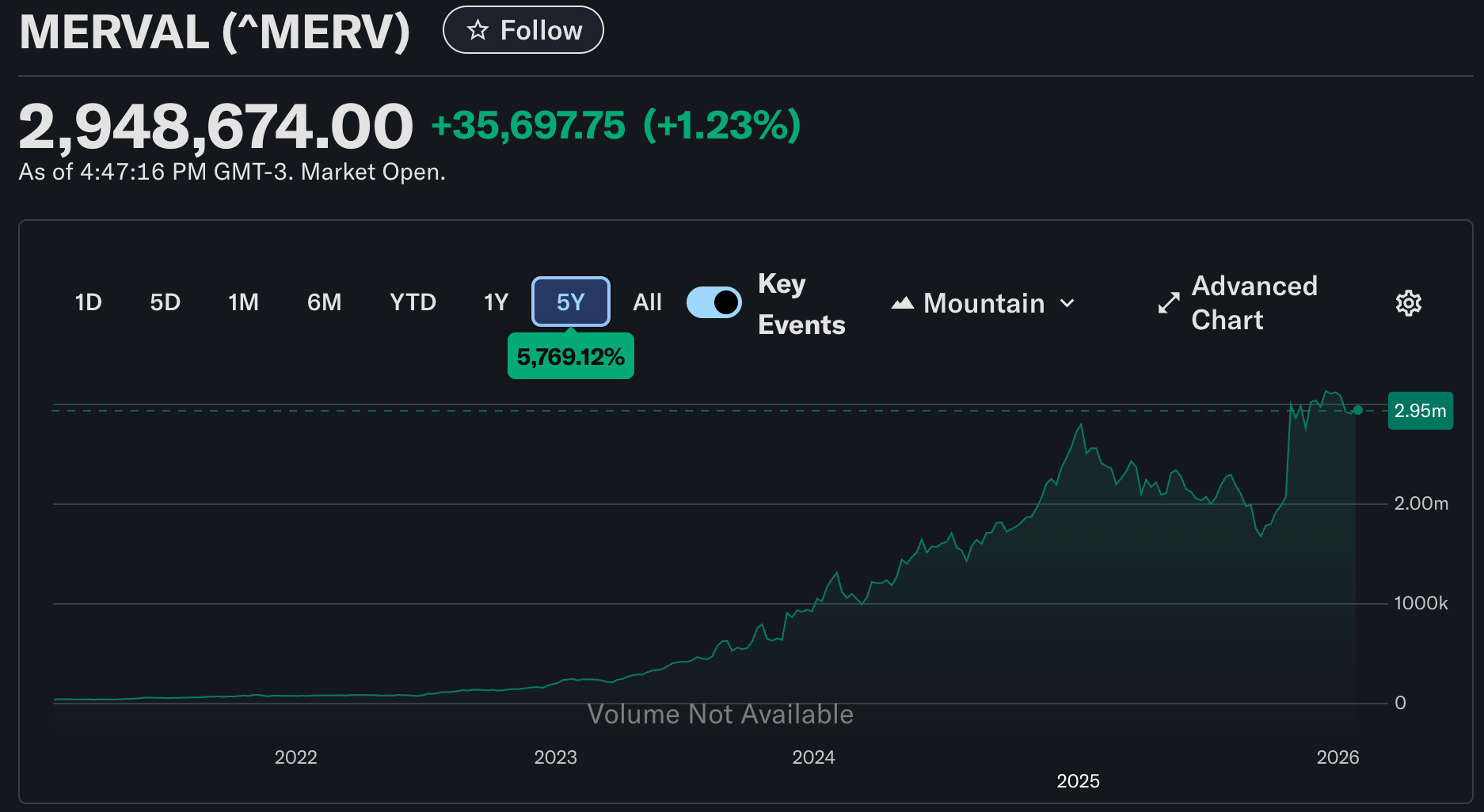Switch to the 1D time range
The image size is (1484, 812).
(88, 302)
